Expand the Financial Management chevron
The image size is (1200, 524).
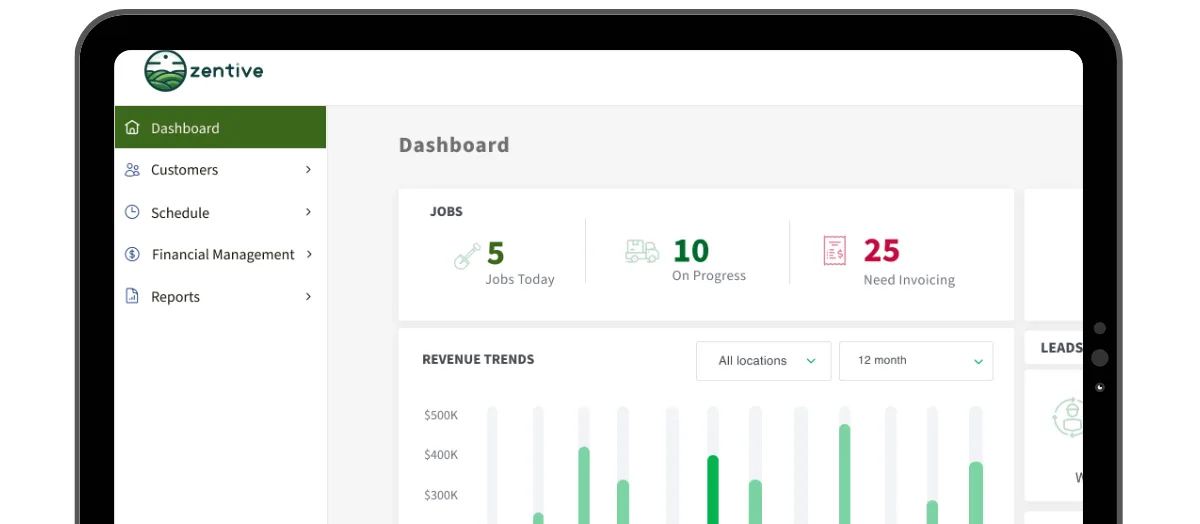(309, 254)
